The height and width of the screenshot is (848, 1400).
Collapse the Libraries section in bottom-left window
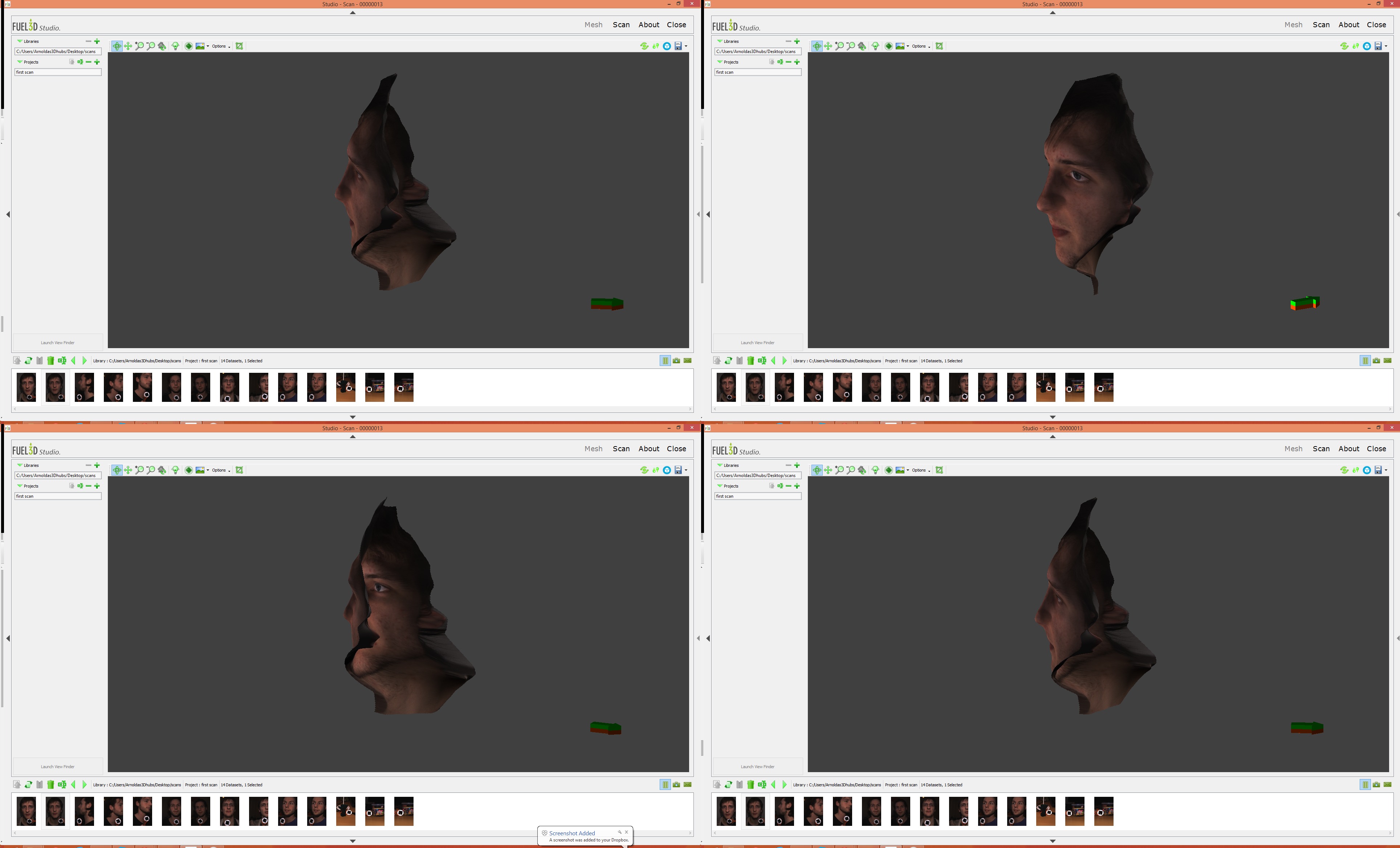[20, 465]
